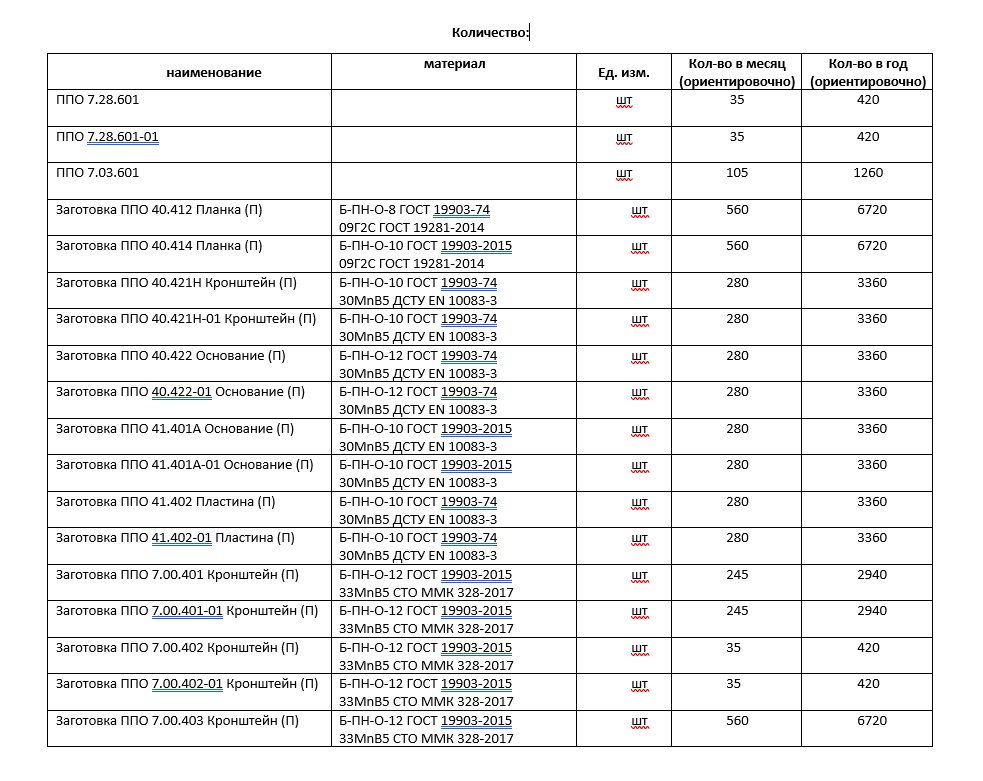The width and height of the screenshot is (983, 781).
Task: Click 'Заготовка ППО 7.00.402-01 Кронштейн (П)'
Action: 187,684
